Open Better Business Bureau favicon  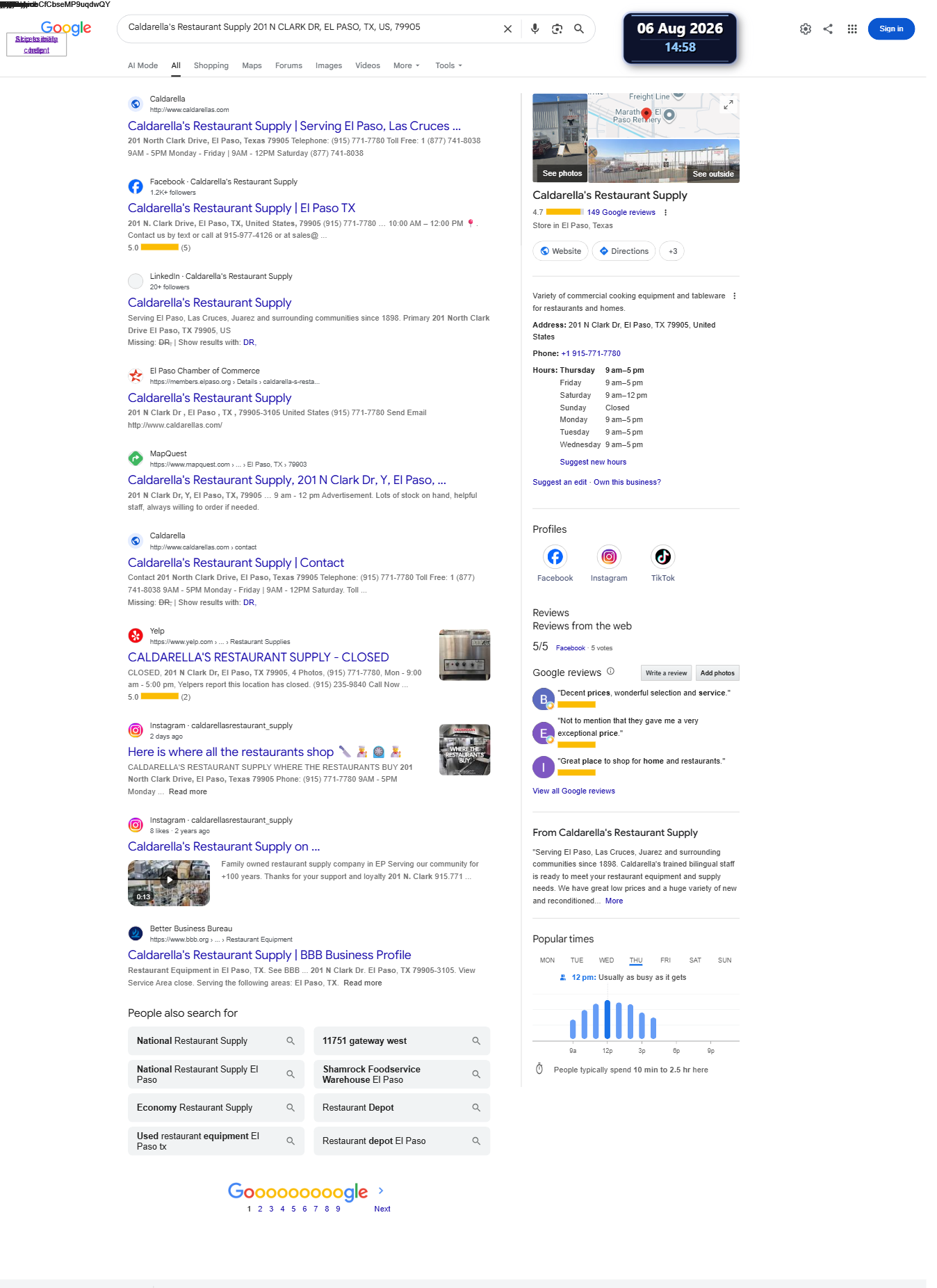point(136,934)
